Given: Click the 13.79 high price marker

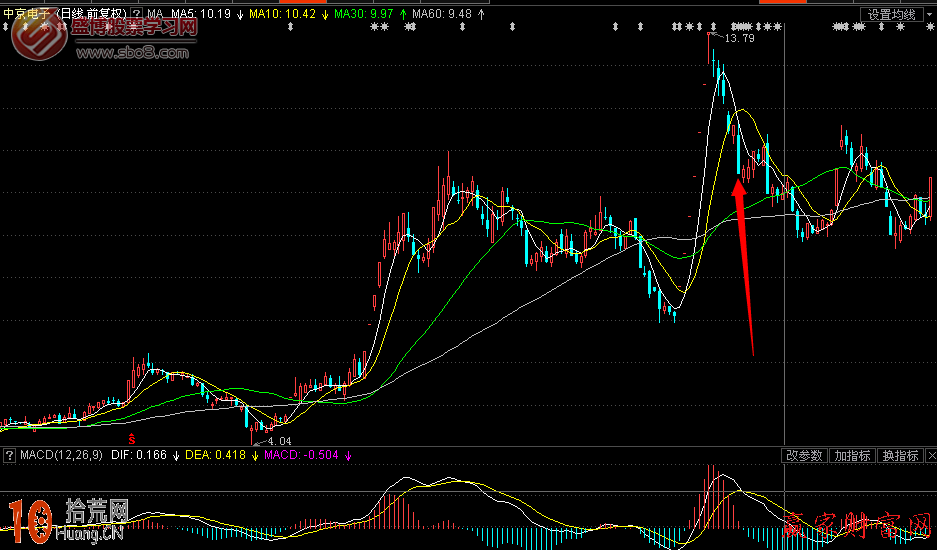Looking at the screenshot, I should 738,38.
